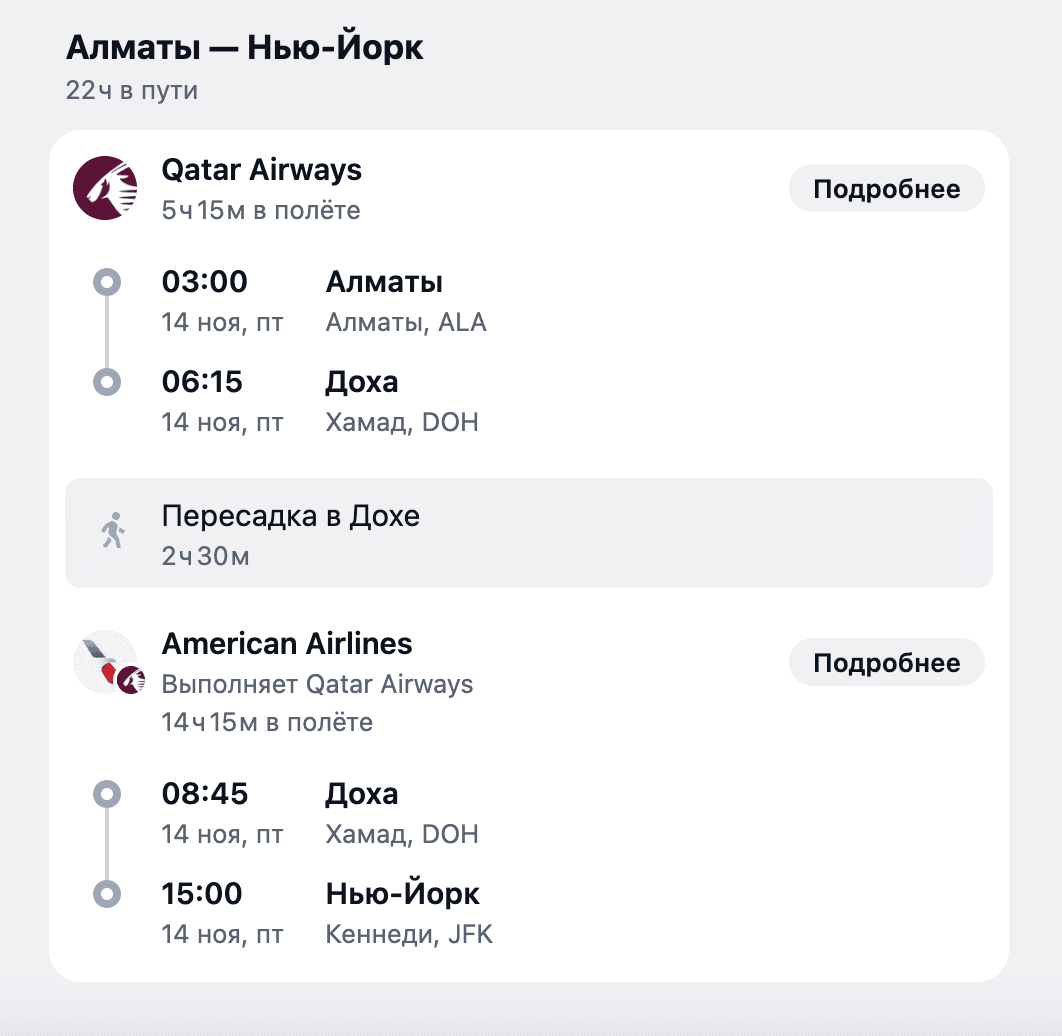The width and height of the screenshot is (1062, 1036).
Task: Open Подробнее for the Qatar Airways flight
Action: [x=886, y=188]
